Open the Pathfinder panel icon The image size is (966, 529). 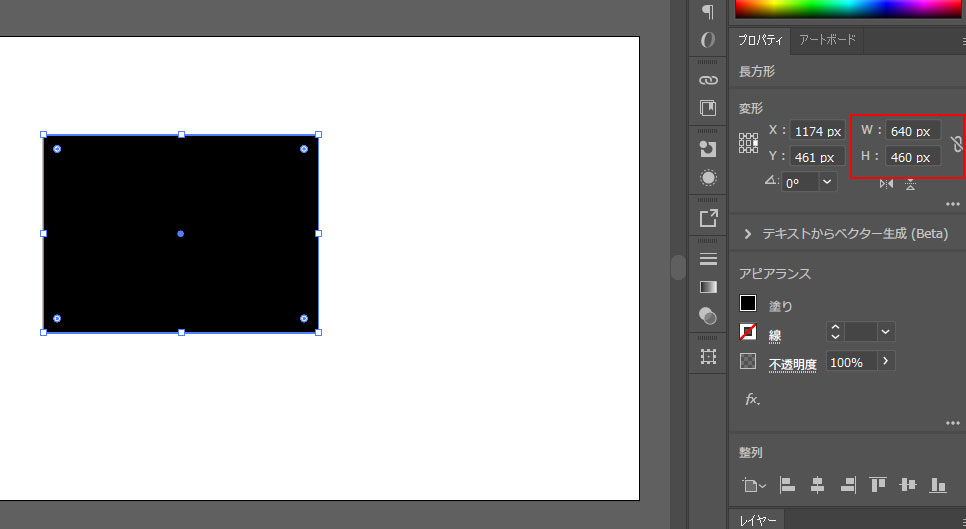708,149
